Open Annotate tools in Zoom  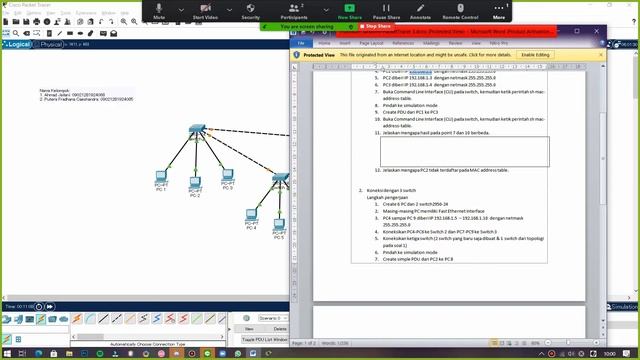tap(420, 11)
